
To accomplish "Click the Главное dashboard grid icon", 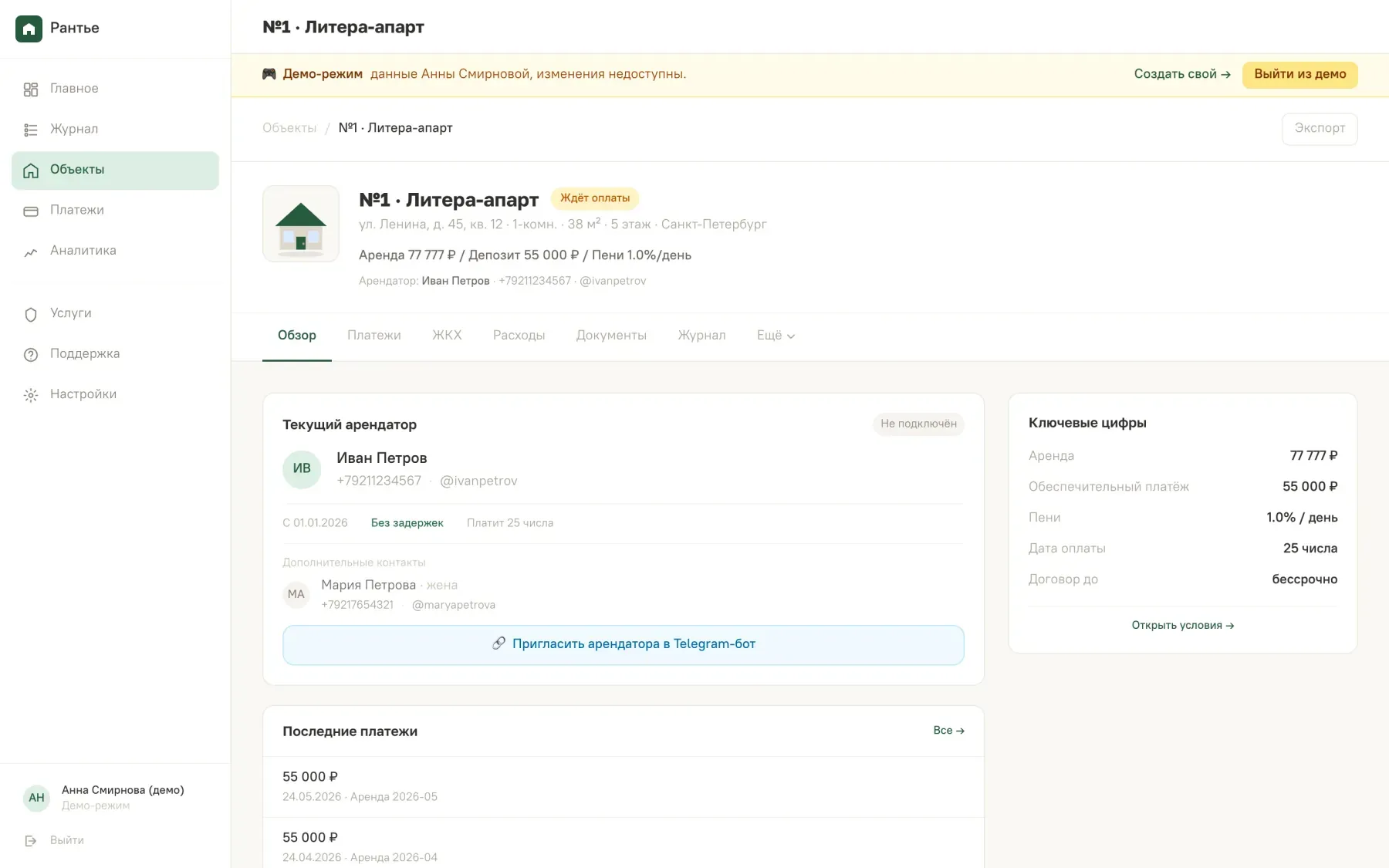I will point(31,90).
